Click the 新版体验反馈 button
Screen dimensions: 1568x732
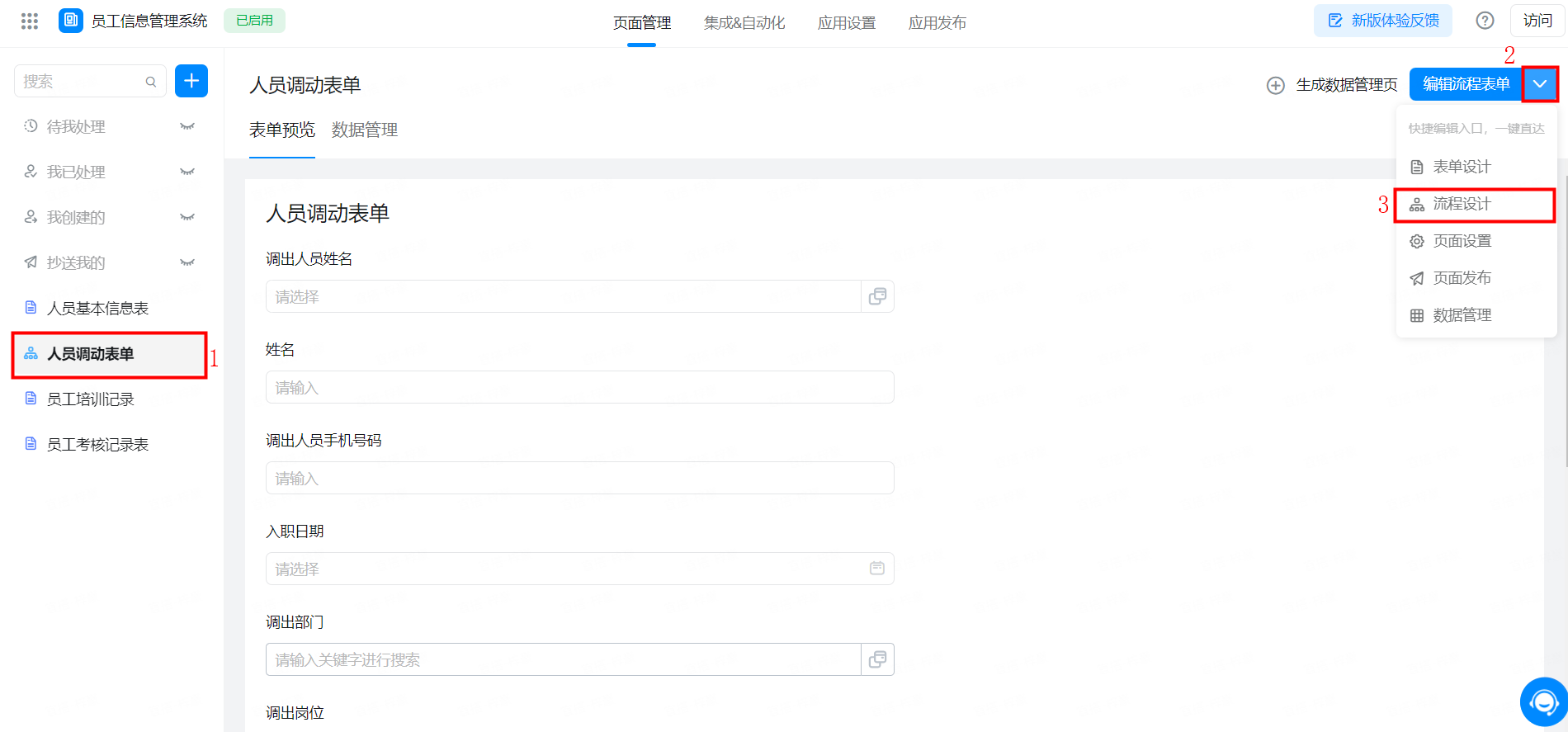click(1382, 21)
